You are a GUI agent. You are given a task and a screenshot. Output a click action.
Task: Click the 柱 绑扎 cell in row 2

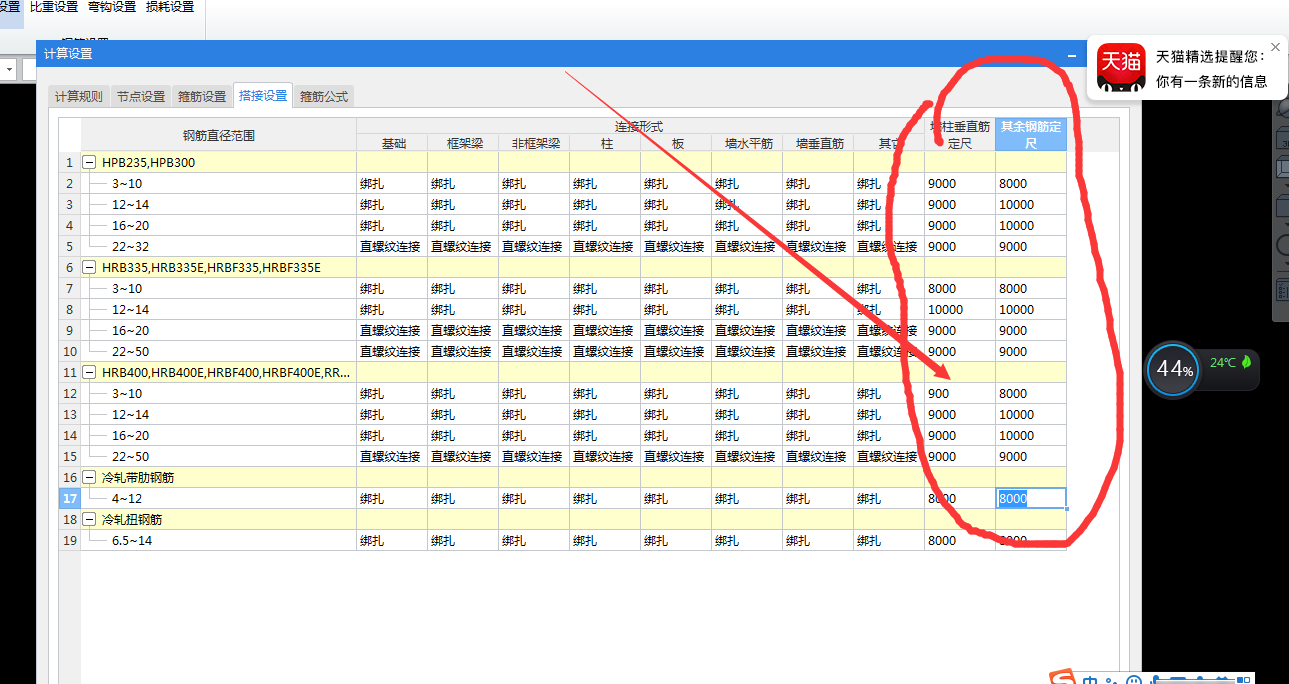(606, 184)
